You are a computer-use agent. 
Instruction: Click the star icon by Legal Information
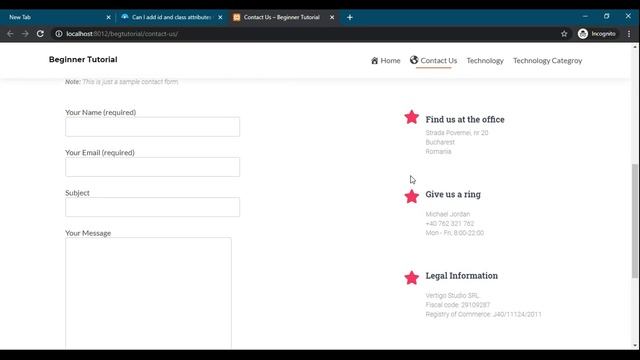412,278
